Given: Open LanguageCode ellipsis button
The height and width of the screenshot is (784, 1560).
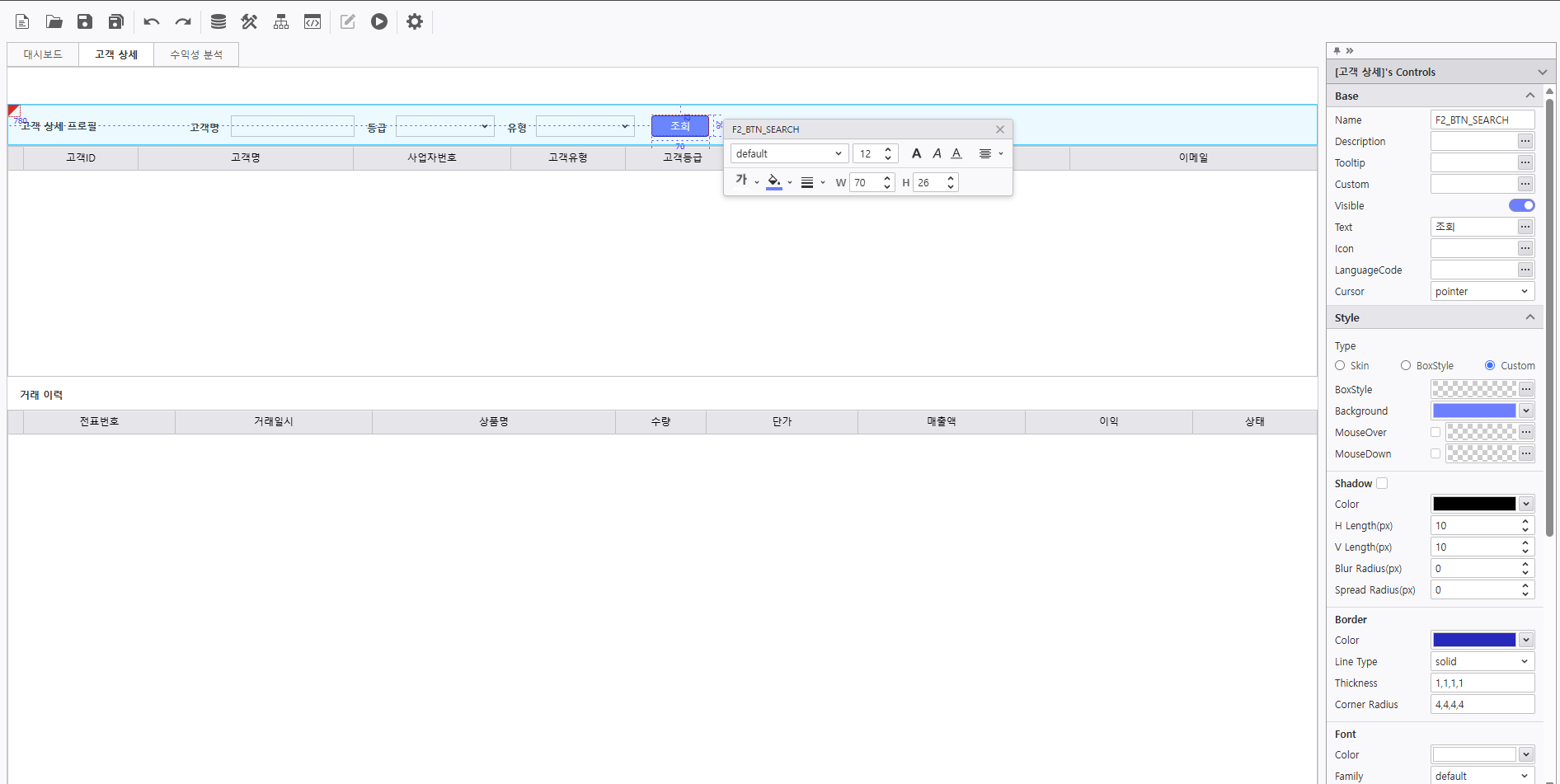Looking at the screenshot, I should [1525, 270].
